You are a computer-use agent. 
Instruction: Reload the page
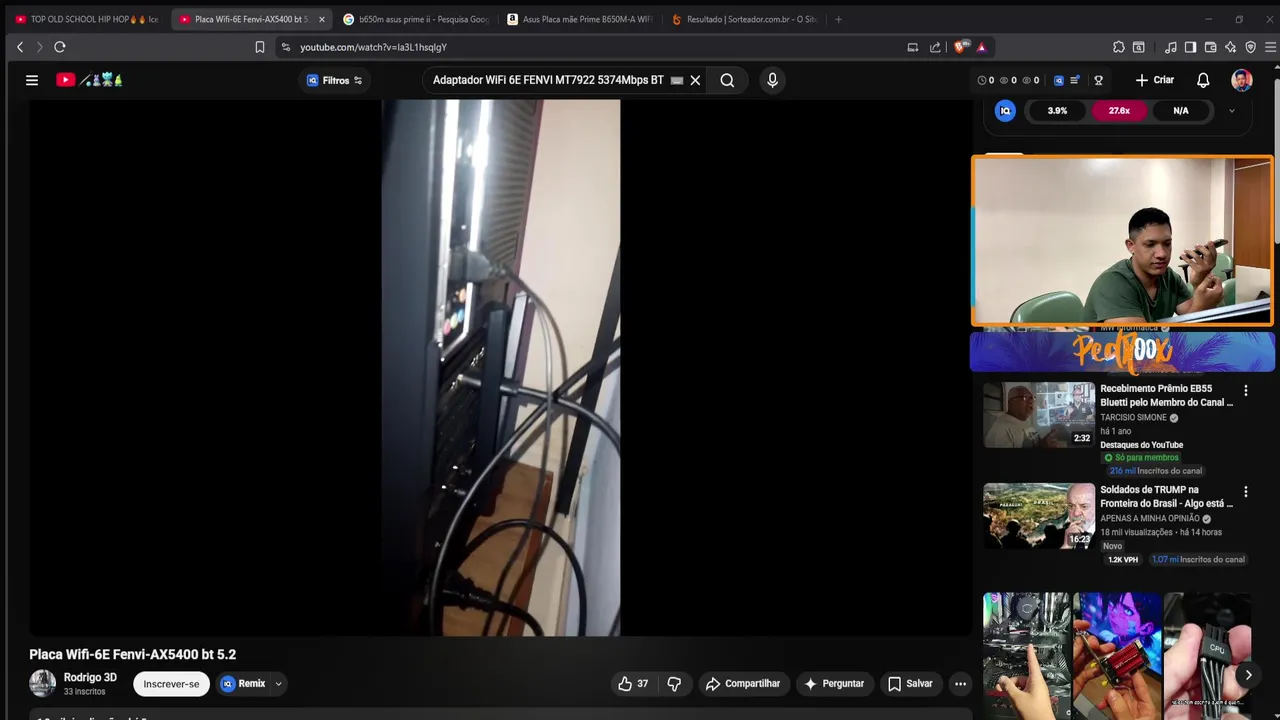60,47
